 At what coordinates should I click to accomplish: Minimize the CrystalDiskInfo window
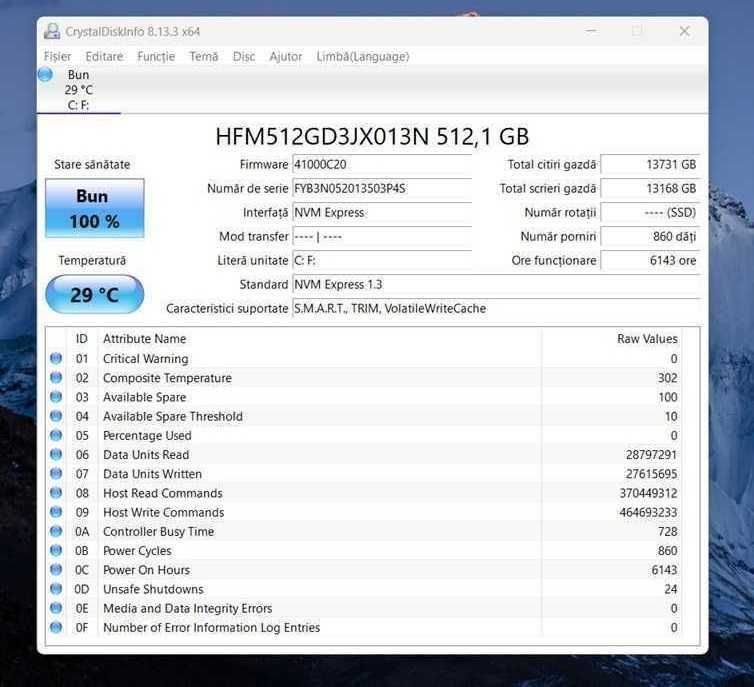[591, 31]
